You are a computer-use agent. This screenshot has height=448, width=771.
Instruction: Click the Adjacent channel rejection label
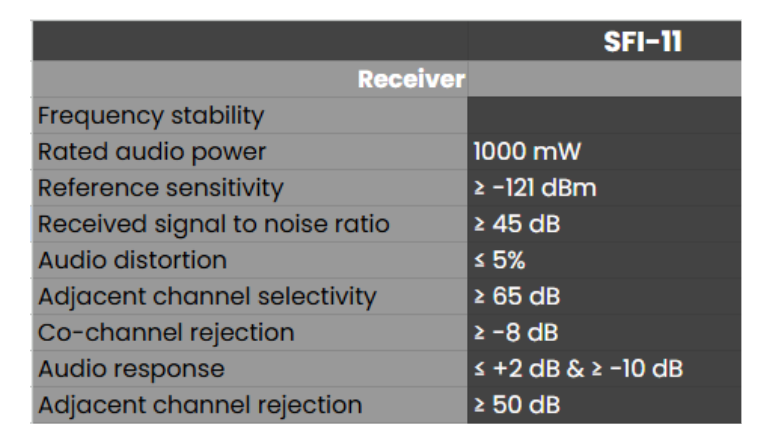(200, 405)
